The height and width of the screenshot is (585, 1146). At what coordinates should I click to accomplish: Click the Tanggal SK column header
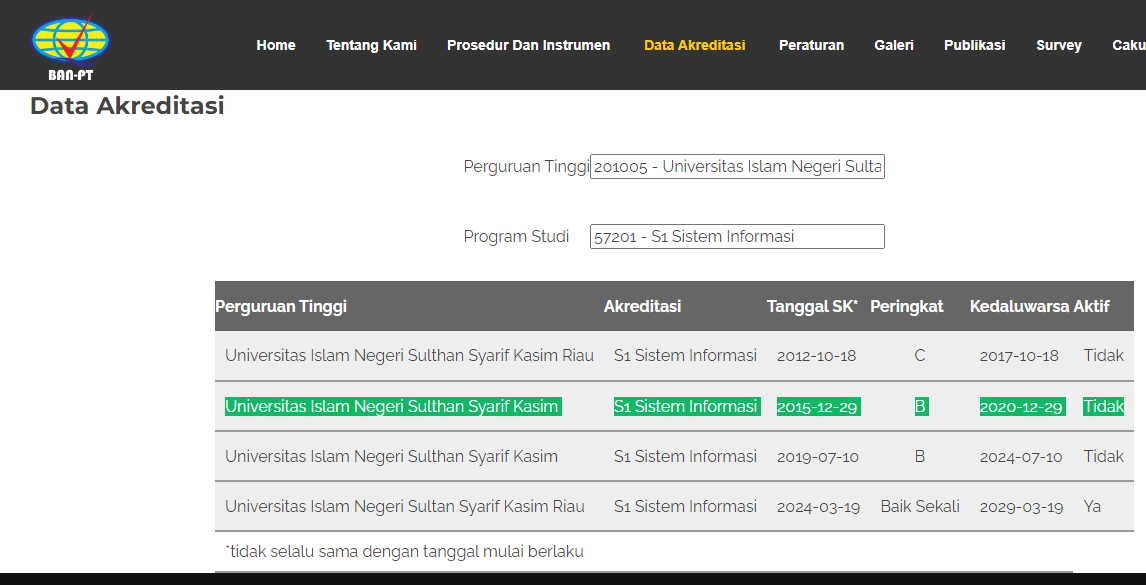812,306
